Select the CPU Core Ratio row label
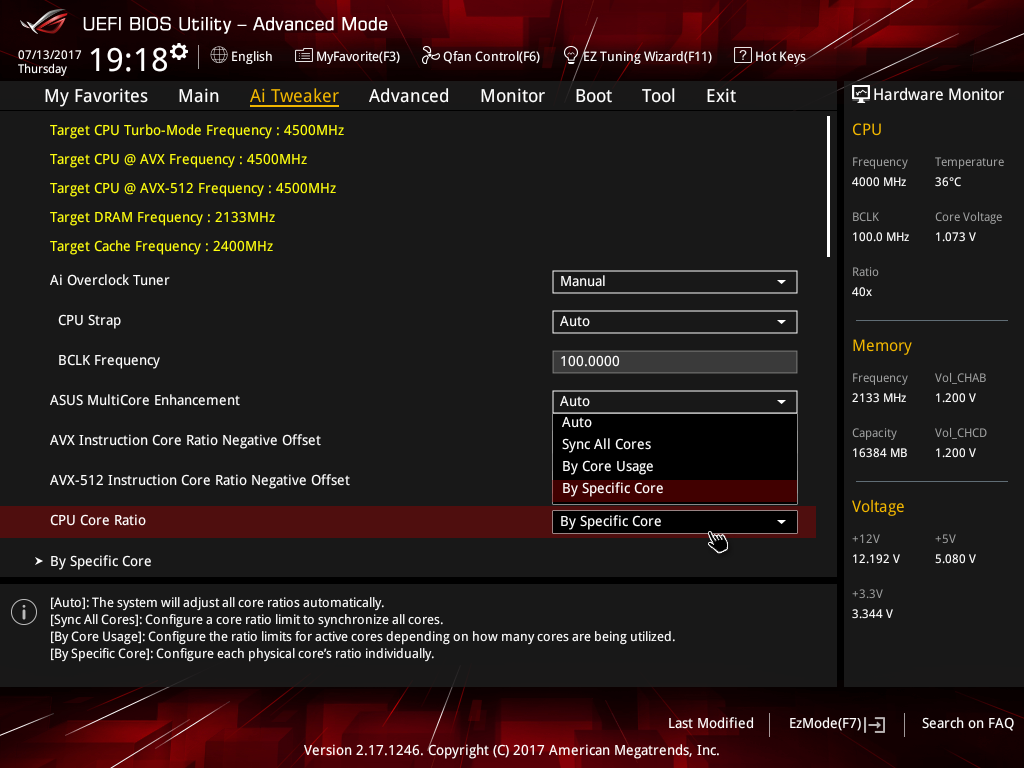The width and height of the screenshot is (1024, 768). 98,520
